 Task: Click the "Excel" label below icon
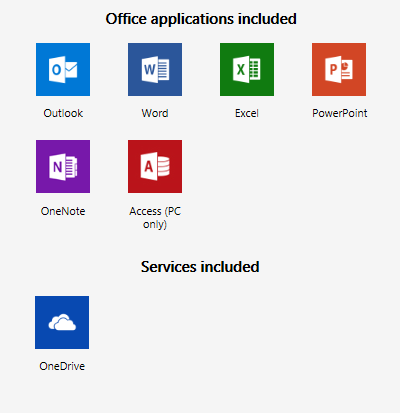click(x=247, y=113)
